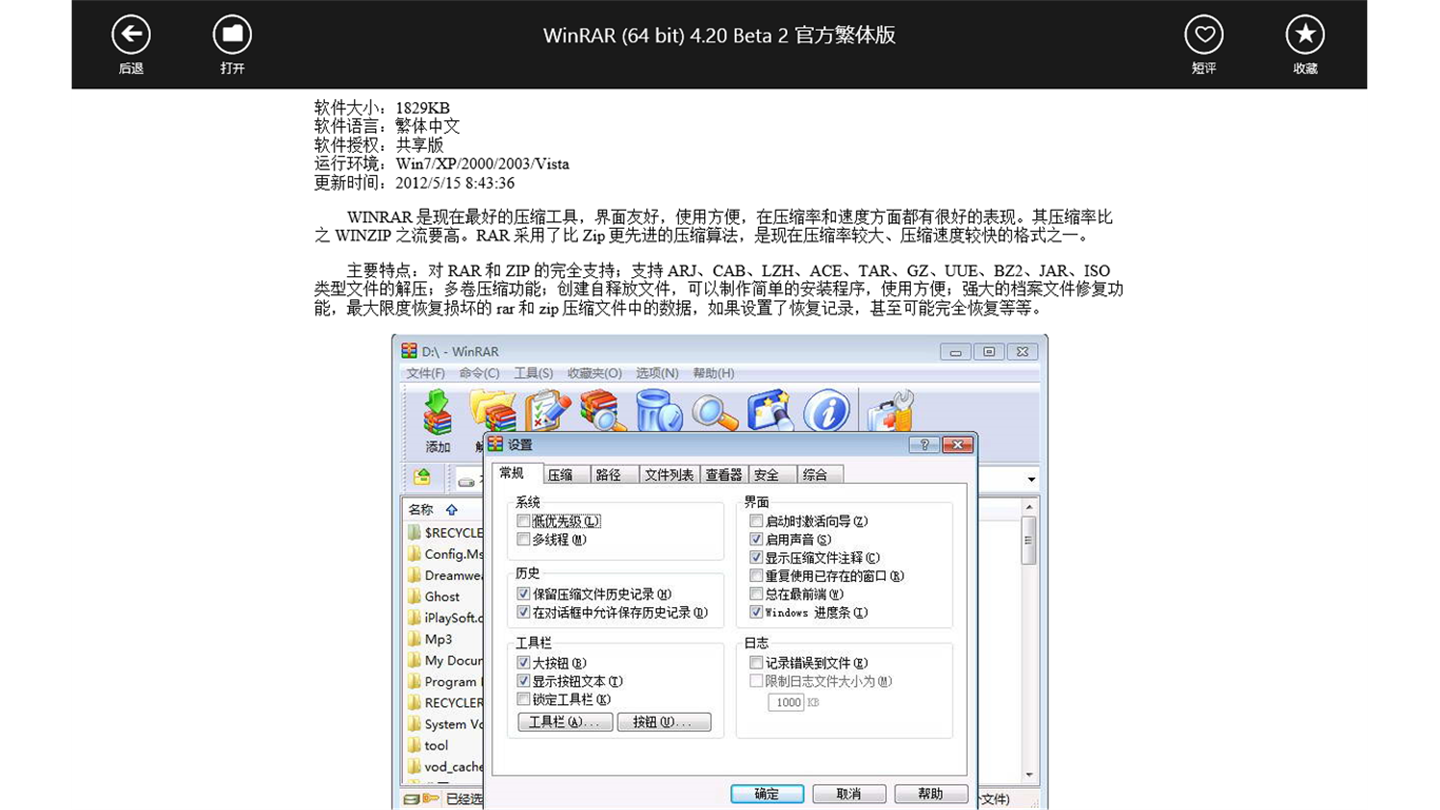Go back with the 后退 arrow icon
Viewport: 1440px width, 810px height.
pos(131,35)
